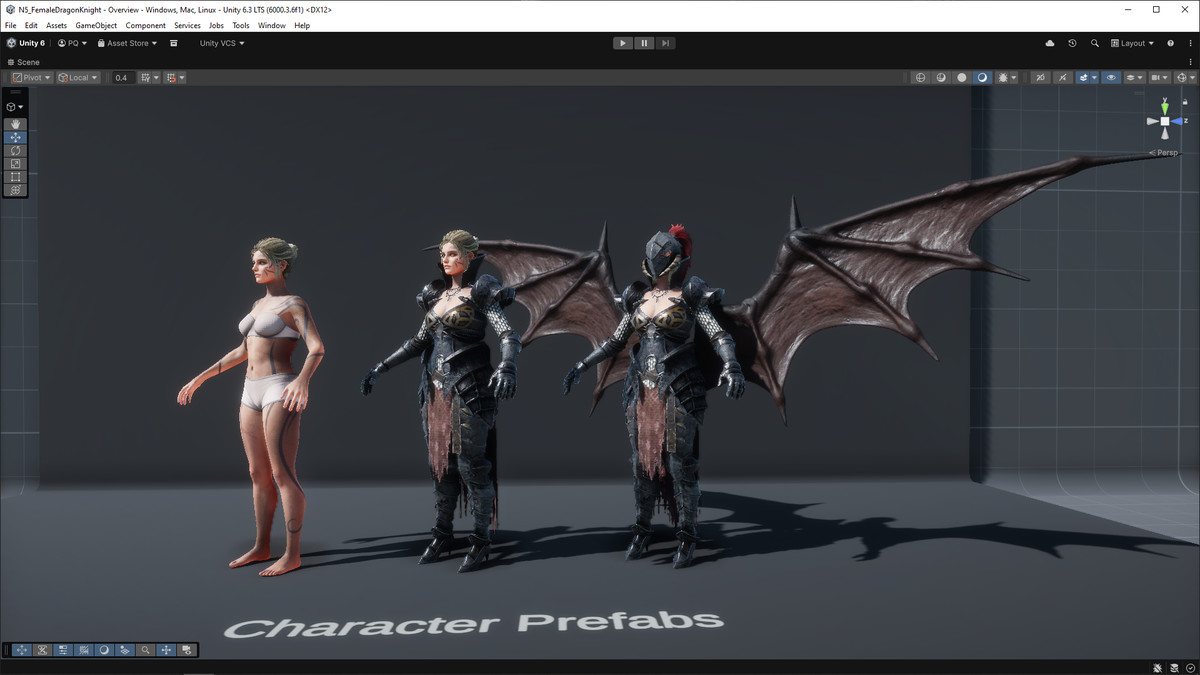Open the Window menu

(x=271, y=25)
